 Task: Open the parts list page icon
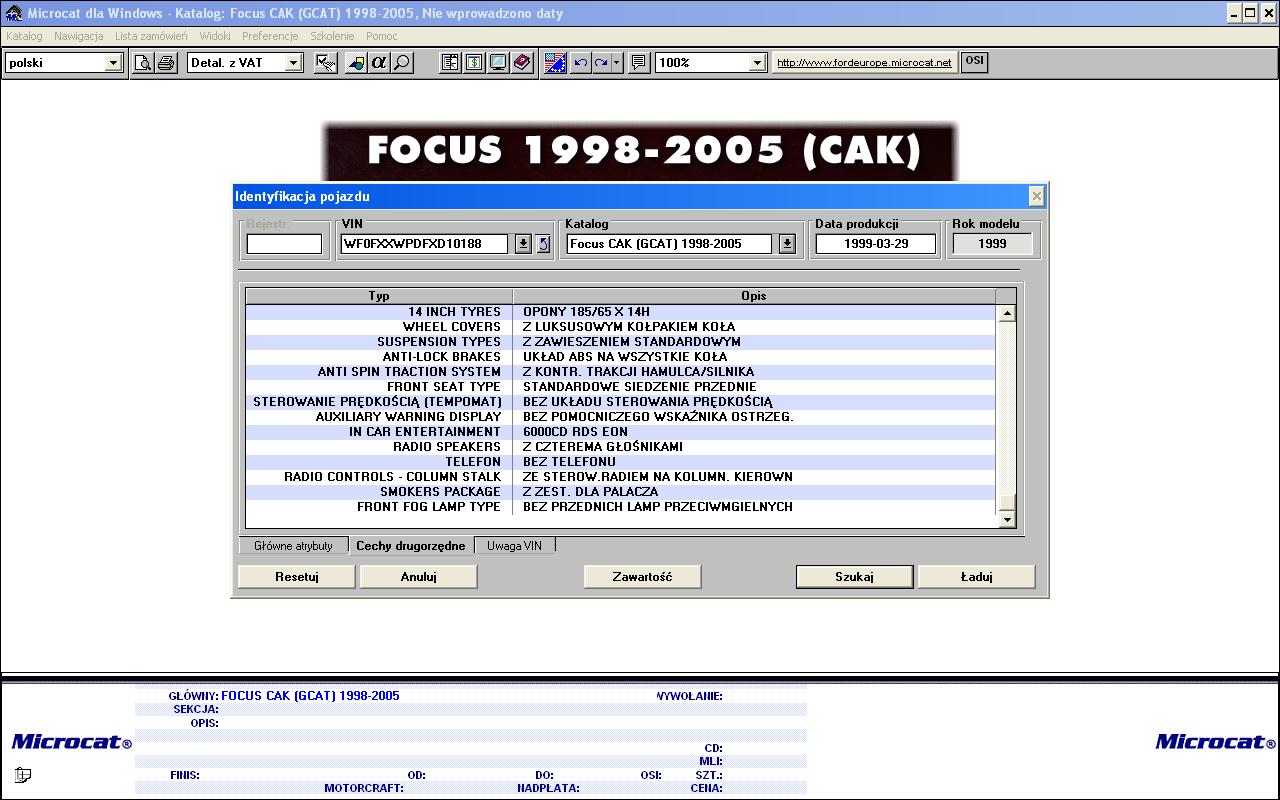point(451,62)
